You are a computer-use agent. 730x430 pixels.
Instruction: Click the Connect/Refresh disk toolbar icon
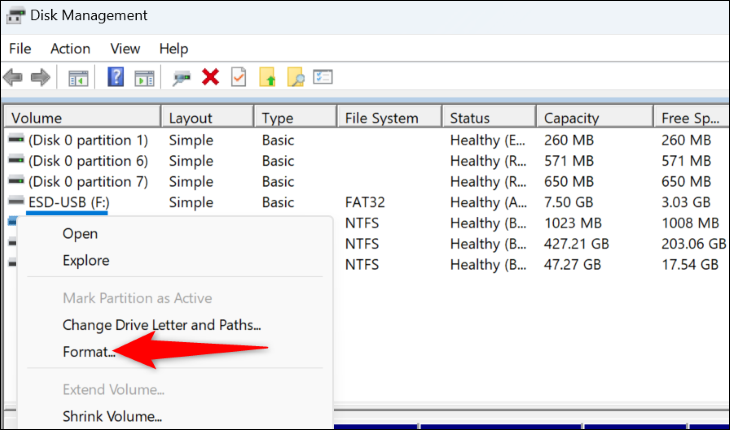pos(181,78)
